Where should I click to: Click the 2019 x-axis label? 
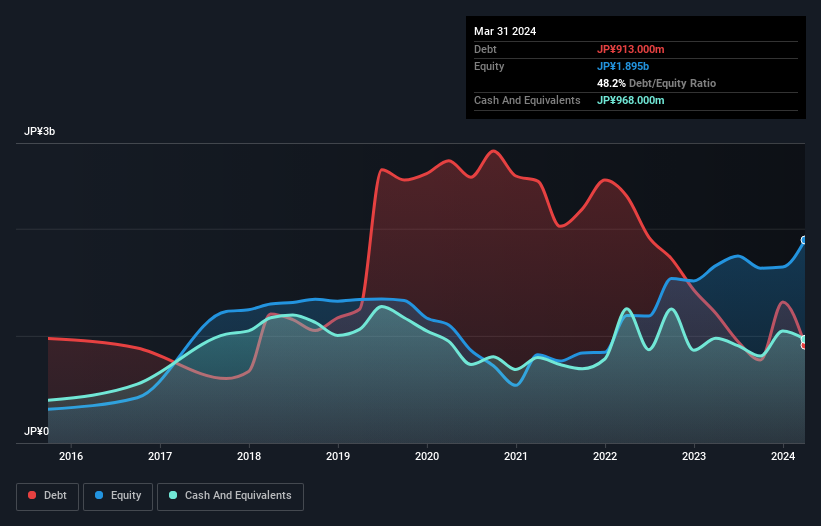[x=338, y=456]
